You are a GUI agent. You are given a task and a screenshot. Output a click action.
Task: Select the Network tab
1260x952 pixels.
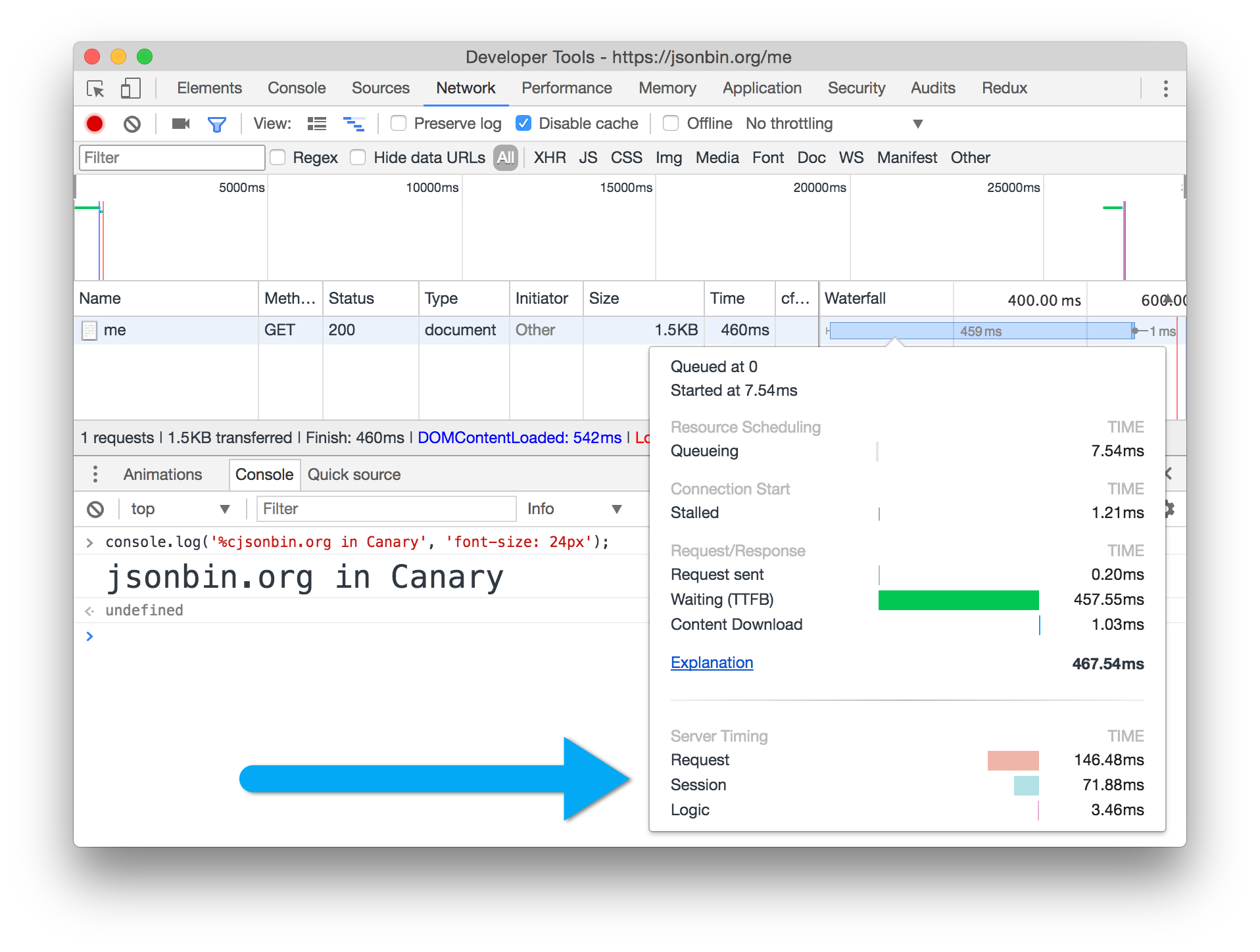[x=466, y=88]
